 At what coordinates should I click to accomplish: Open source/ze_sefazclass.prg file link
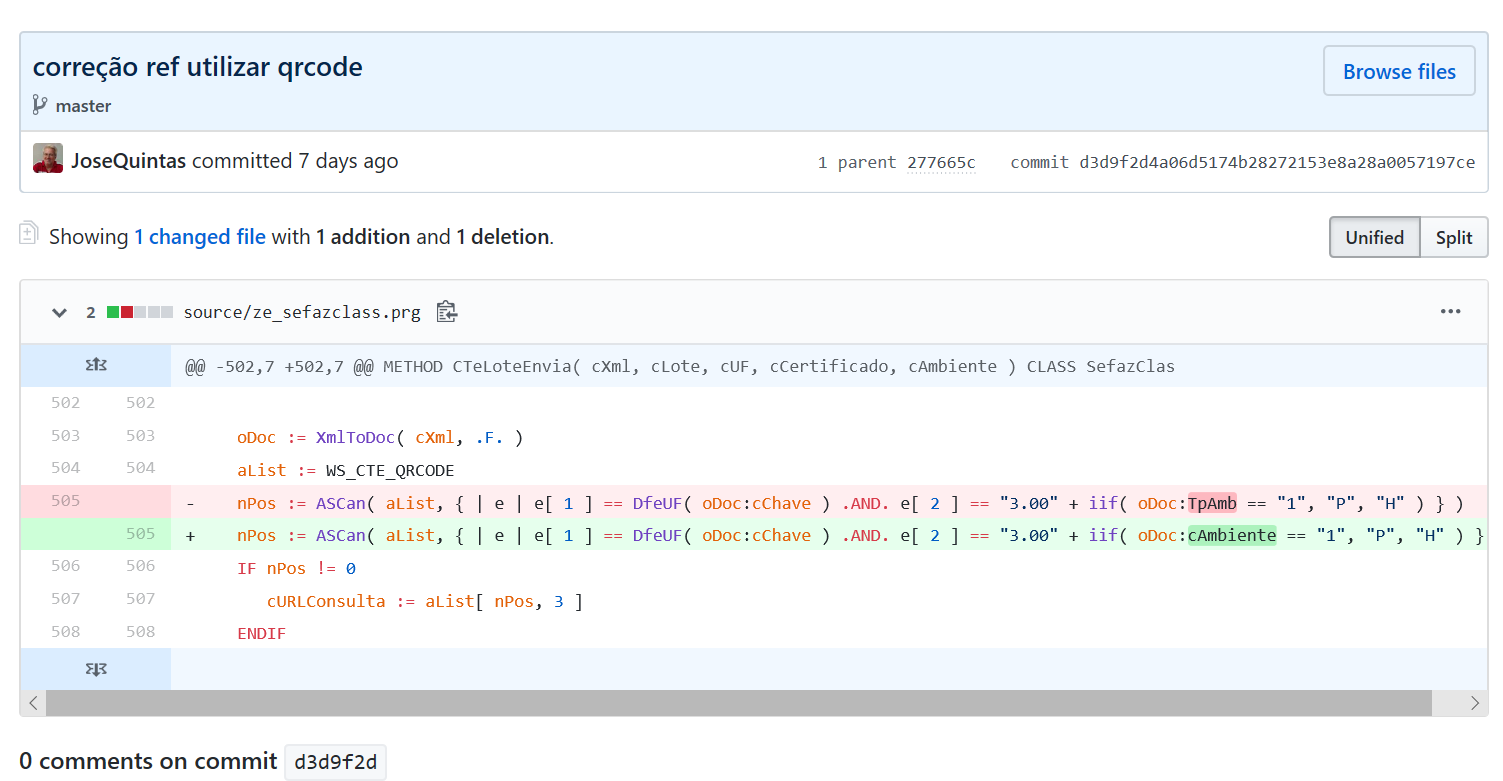[302, 313]
